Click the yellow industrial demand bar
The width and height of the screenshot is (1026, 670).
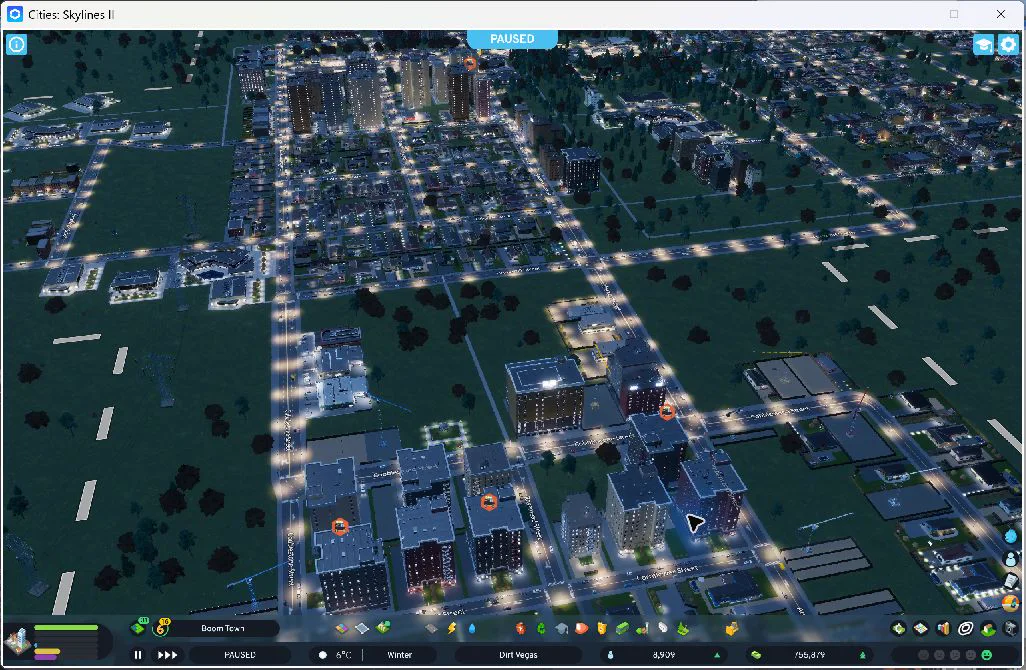(x=47, y=651)
